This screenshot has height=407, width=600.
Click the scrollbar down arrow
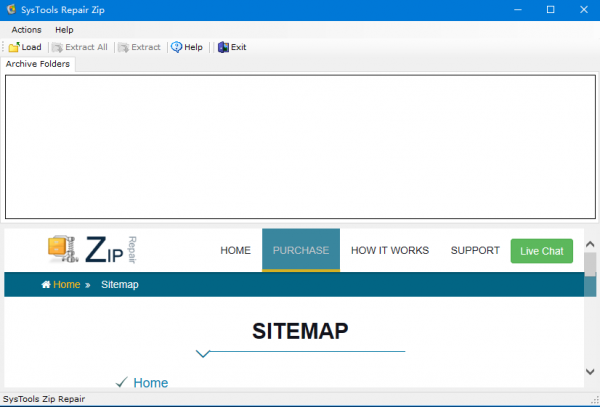(590, 371)
